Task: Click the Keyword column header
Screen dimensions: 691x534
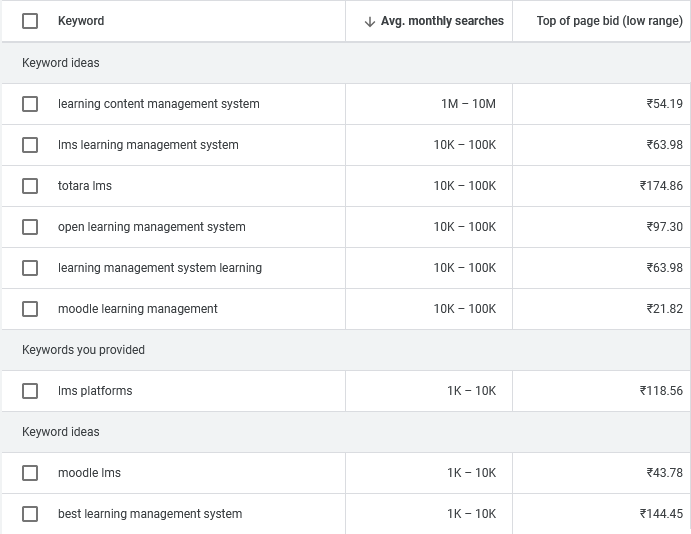Action: 81,21
